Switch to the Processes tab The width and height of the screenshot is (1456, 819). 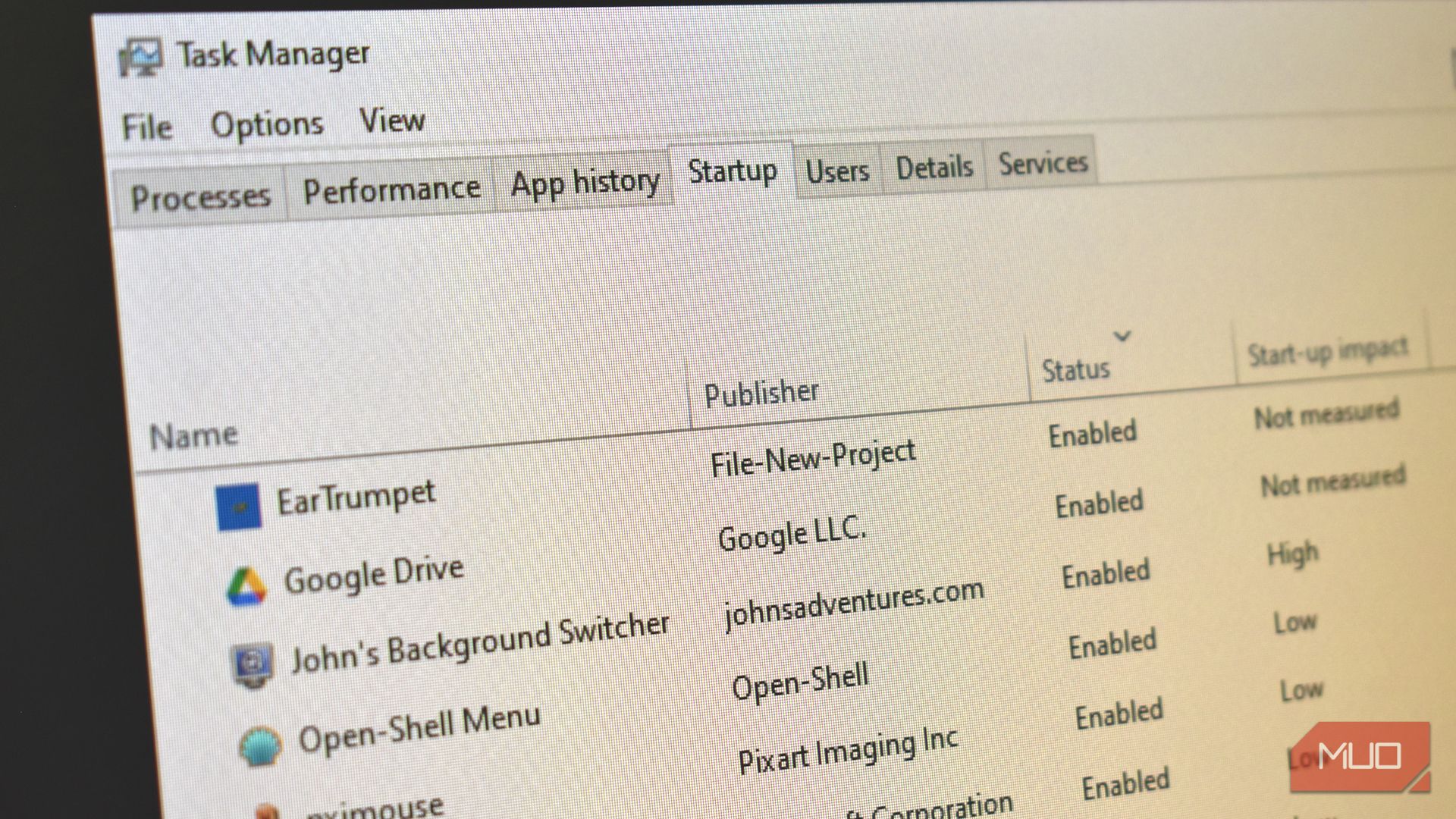coord(200,196)
